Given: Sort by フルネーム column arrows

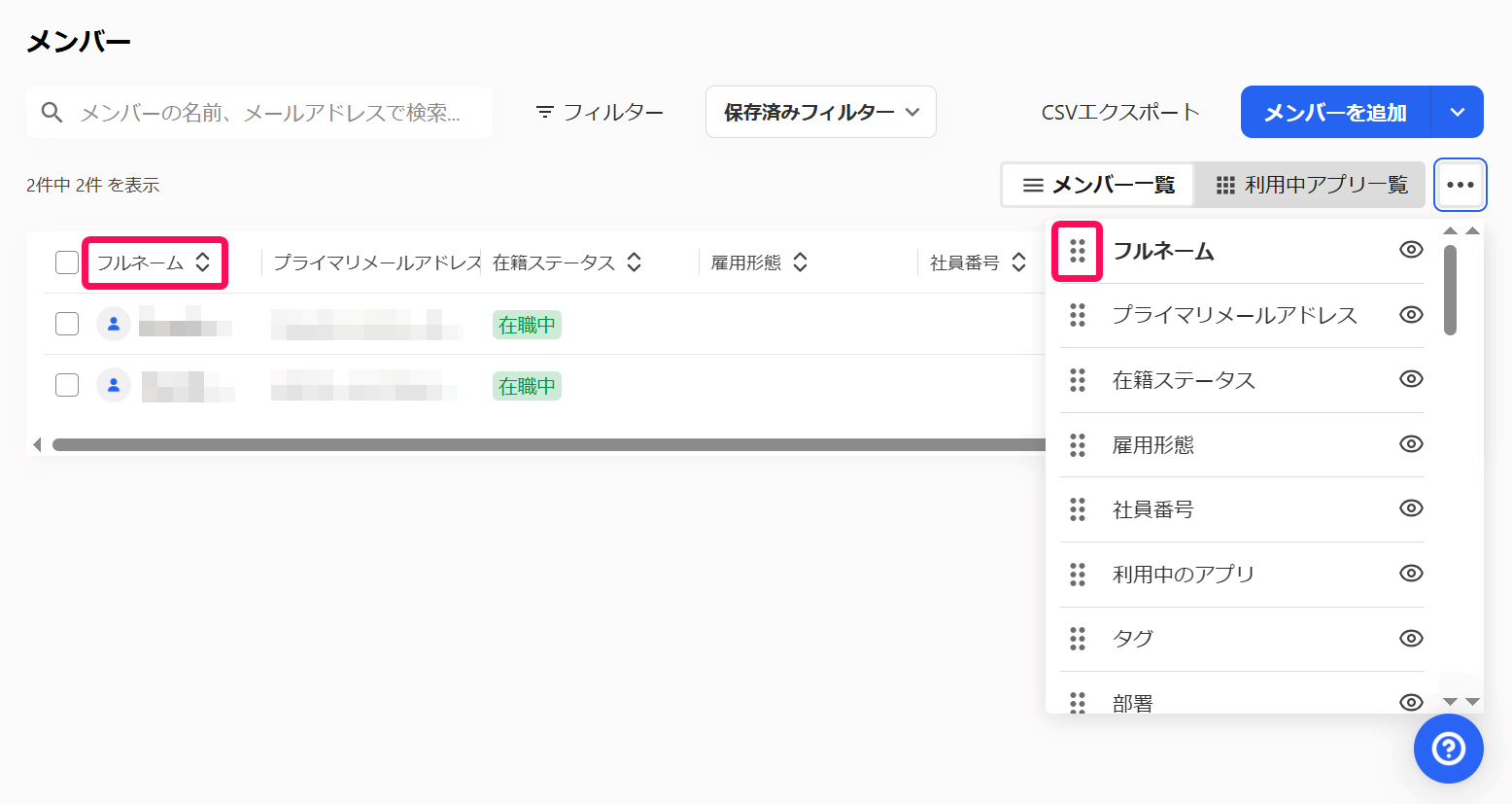Looking at the screenshot, I should [203, 262].
